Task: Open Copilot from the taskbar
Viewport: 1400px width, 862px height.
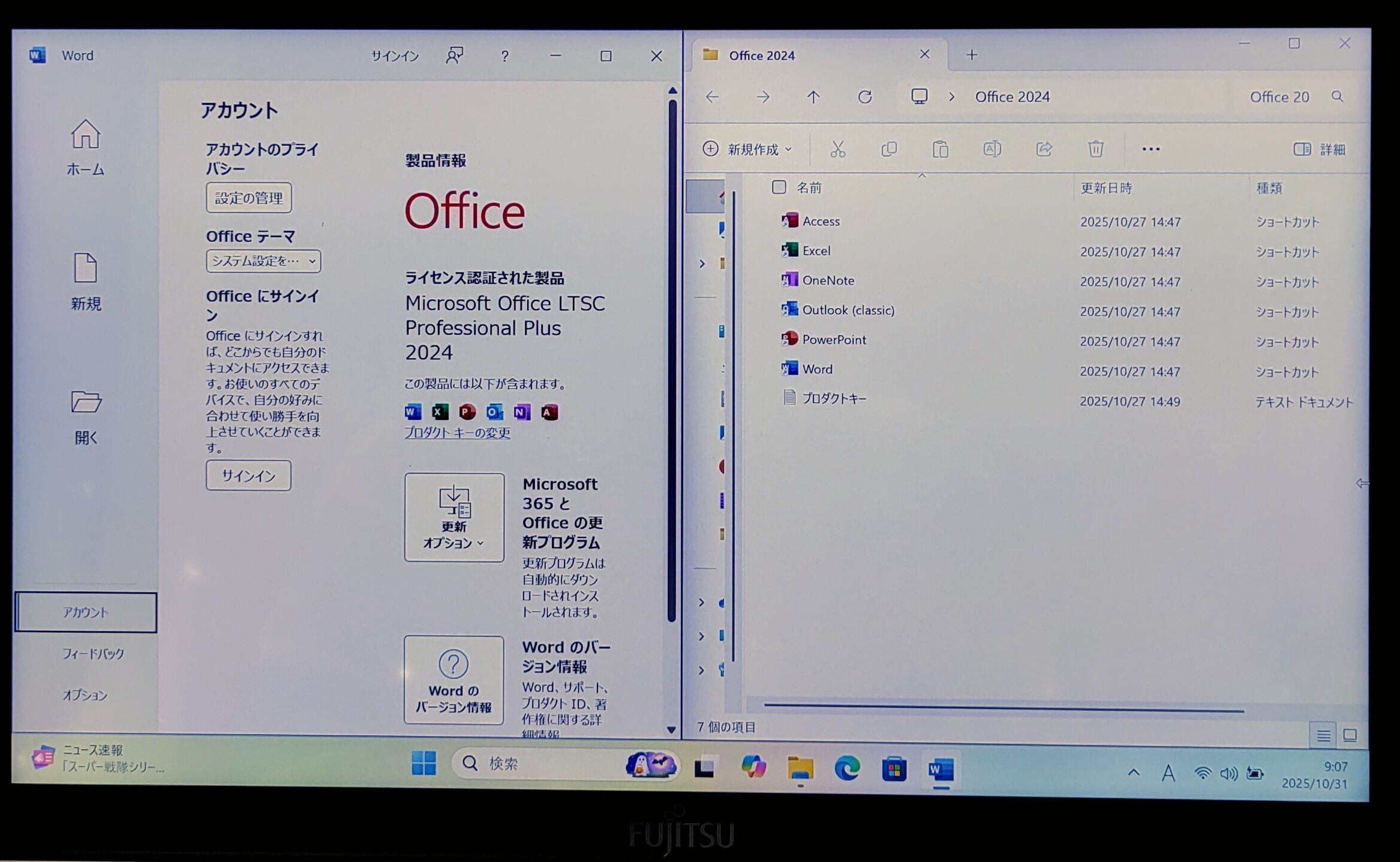Action: 753,767
